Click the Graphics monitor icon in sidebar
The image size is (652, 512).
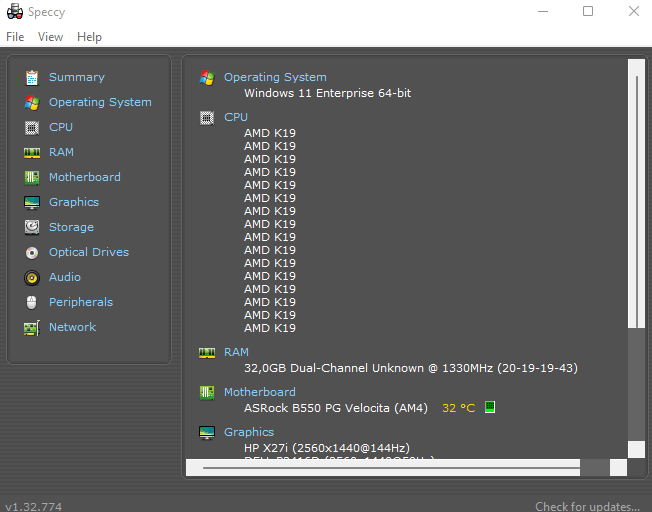point(32,203)
